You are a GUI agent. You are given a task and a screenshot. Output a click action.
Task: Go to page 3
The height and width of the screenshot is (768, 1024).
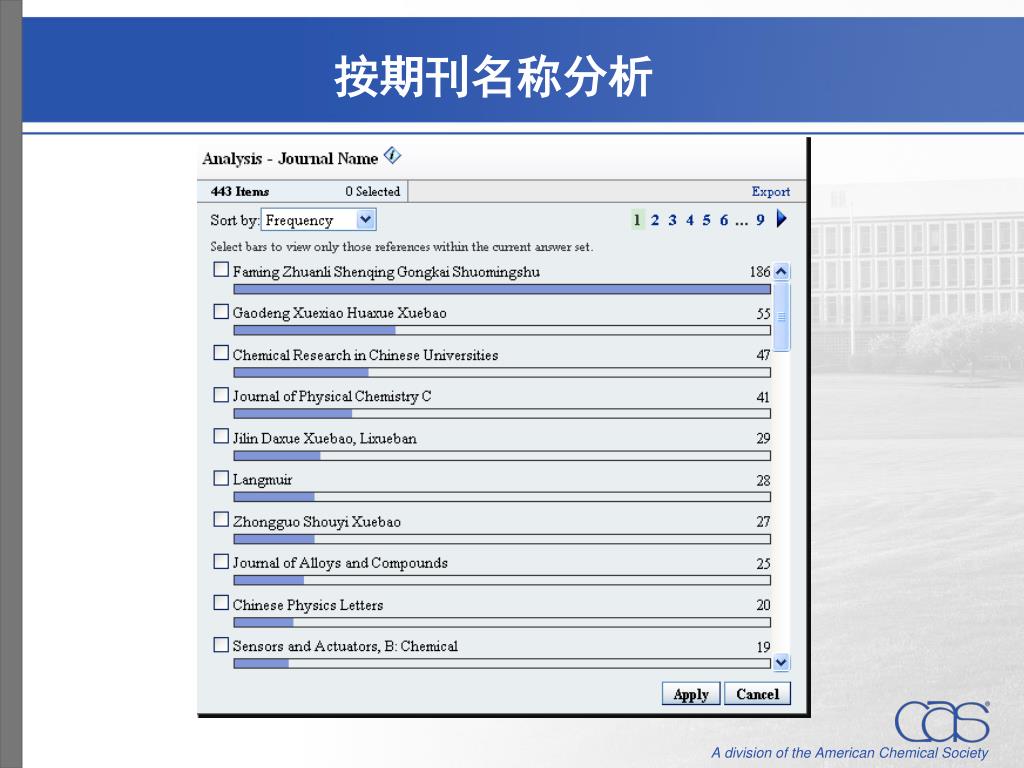672,220
